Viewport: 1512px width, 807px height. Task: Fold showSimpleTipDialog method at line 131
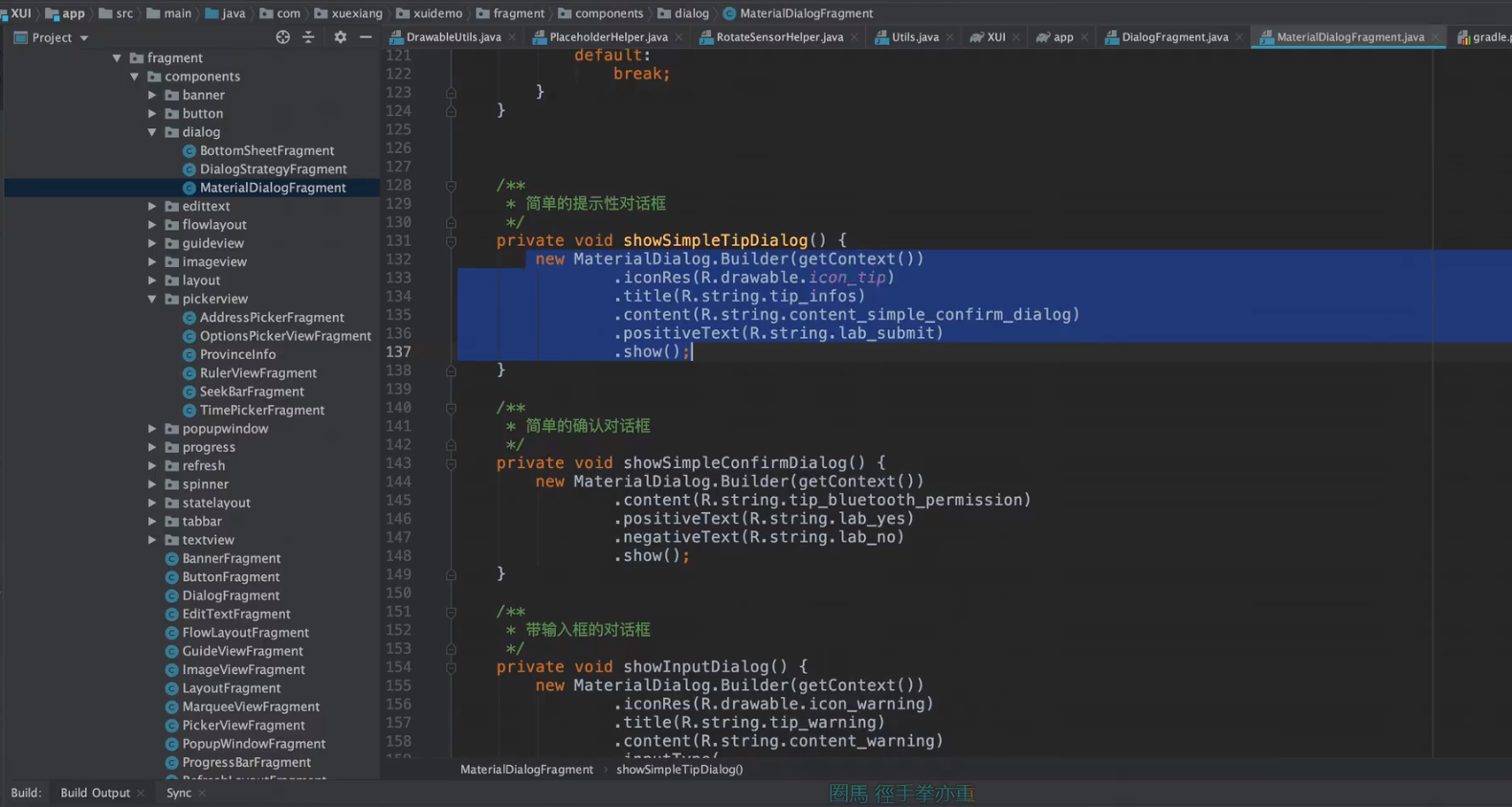[451, 241]
